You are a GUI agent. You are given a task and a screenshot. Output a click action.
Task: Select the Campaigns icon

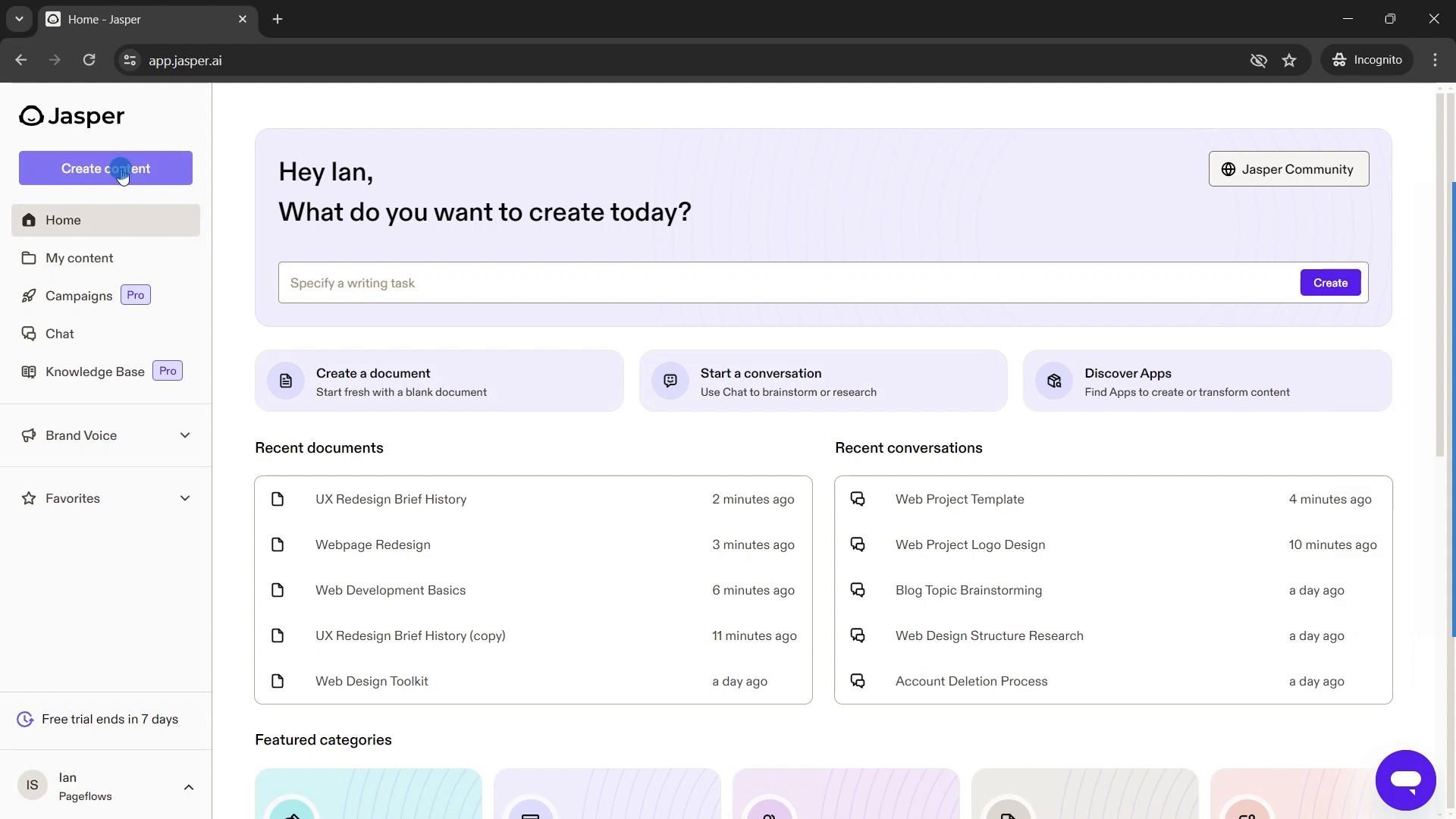[x=28, y=295]
